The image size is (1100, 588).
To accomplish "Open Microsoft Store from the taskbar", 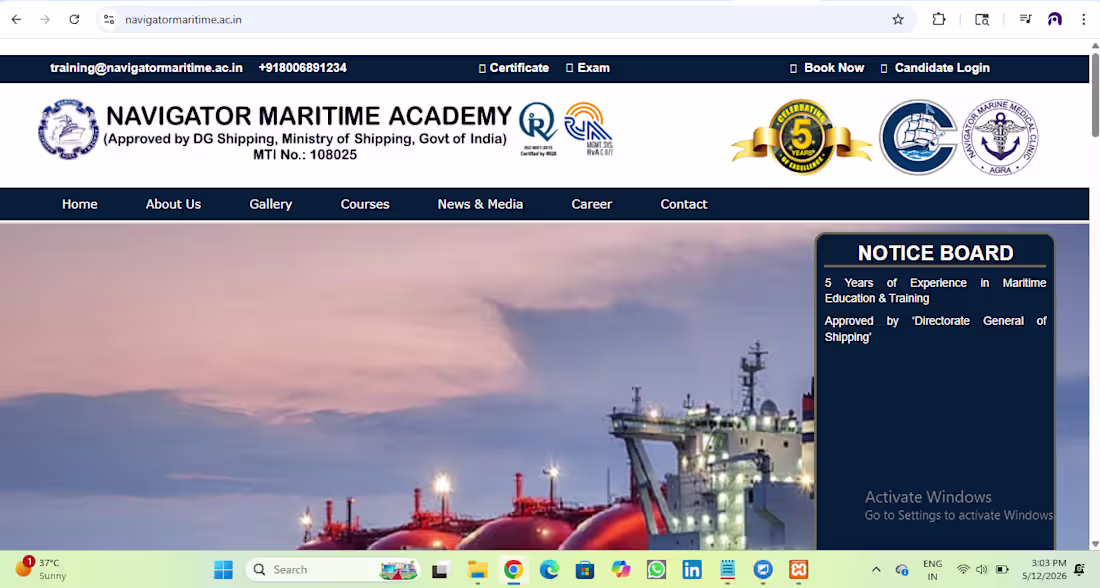I will (x=584, y=570).
